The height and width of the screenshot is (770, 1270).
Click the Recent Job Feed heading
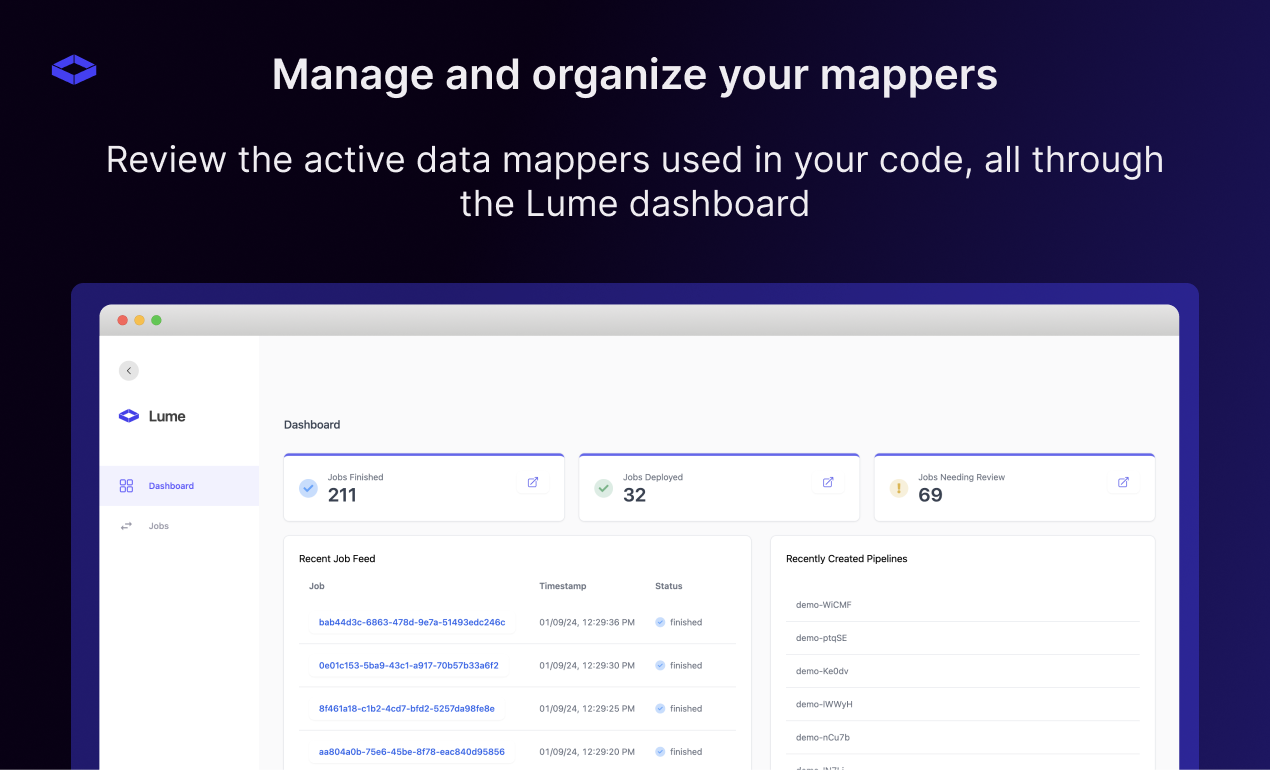(337, 559)
